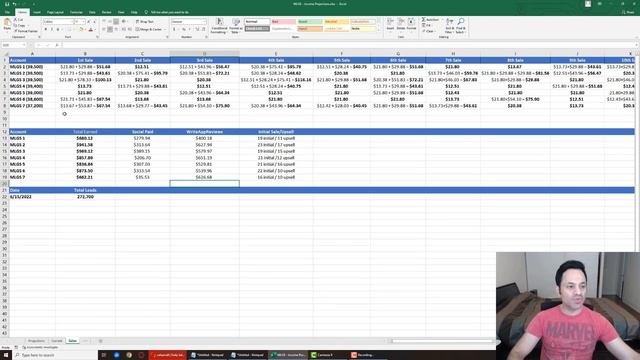Apply the Normal cell style

coord(257,21)
